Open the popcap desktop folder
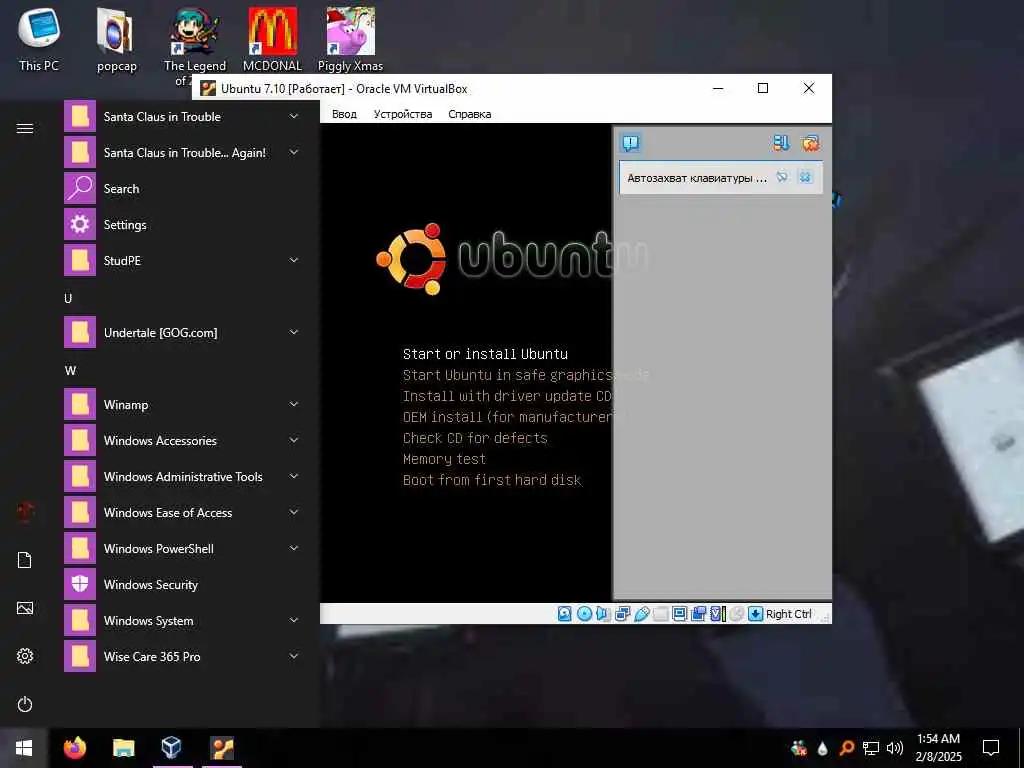 coord(117,39)
